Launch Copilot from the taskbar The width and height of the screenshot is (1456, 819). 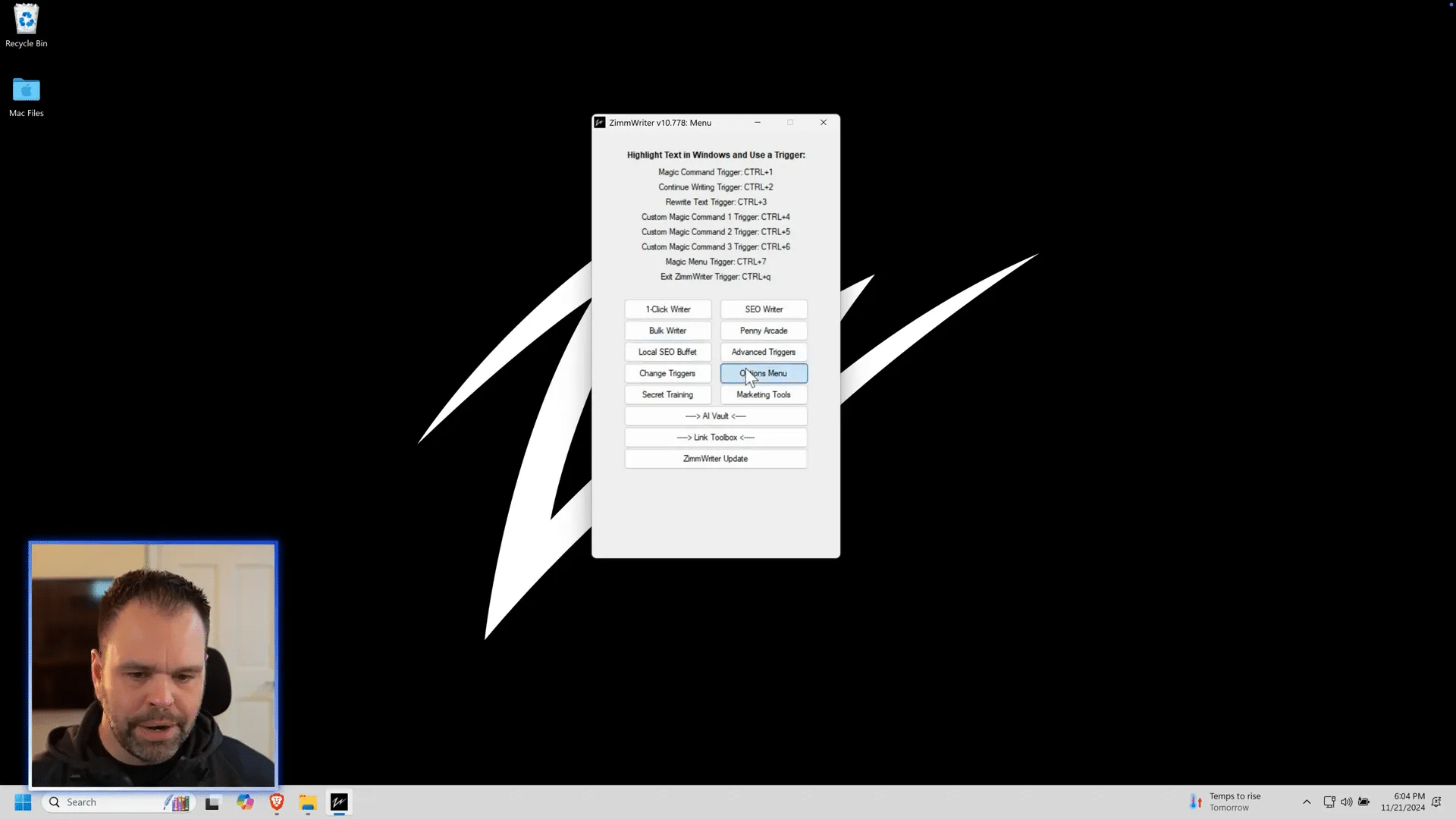245,802
